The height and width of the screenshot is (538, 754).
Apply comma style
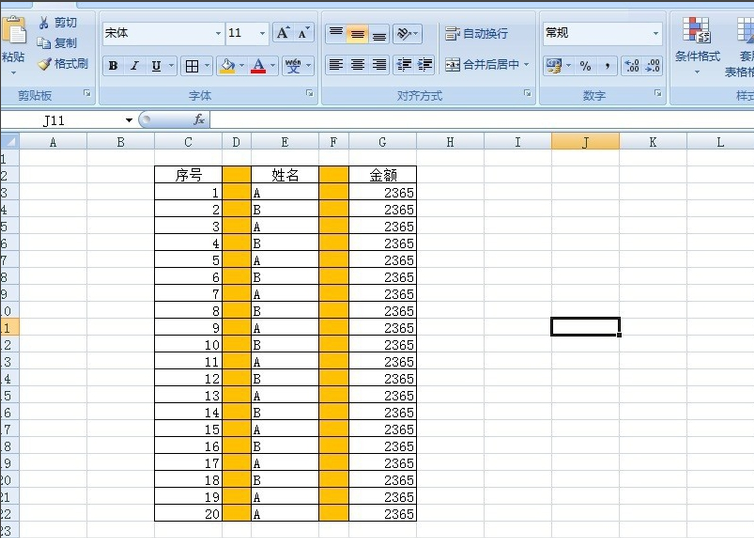click(x=607, y=66)
